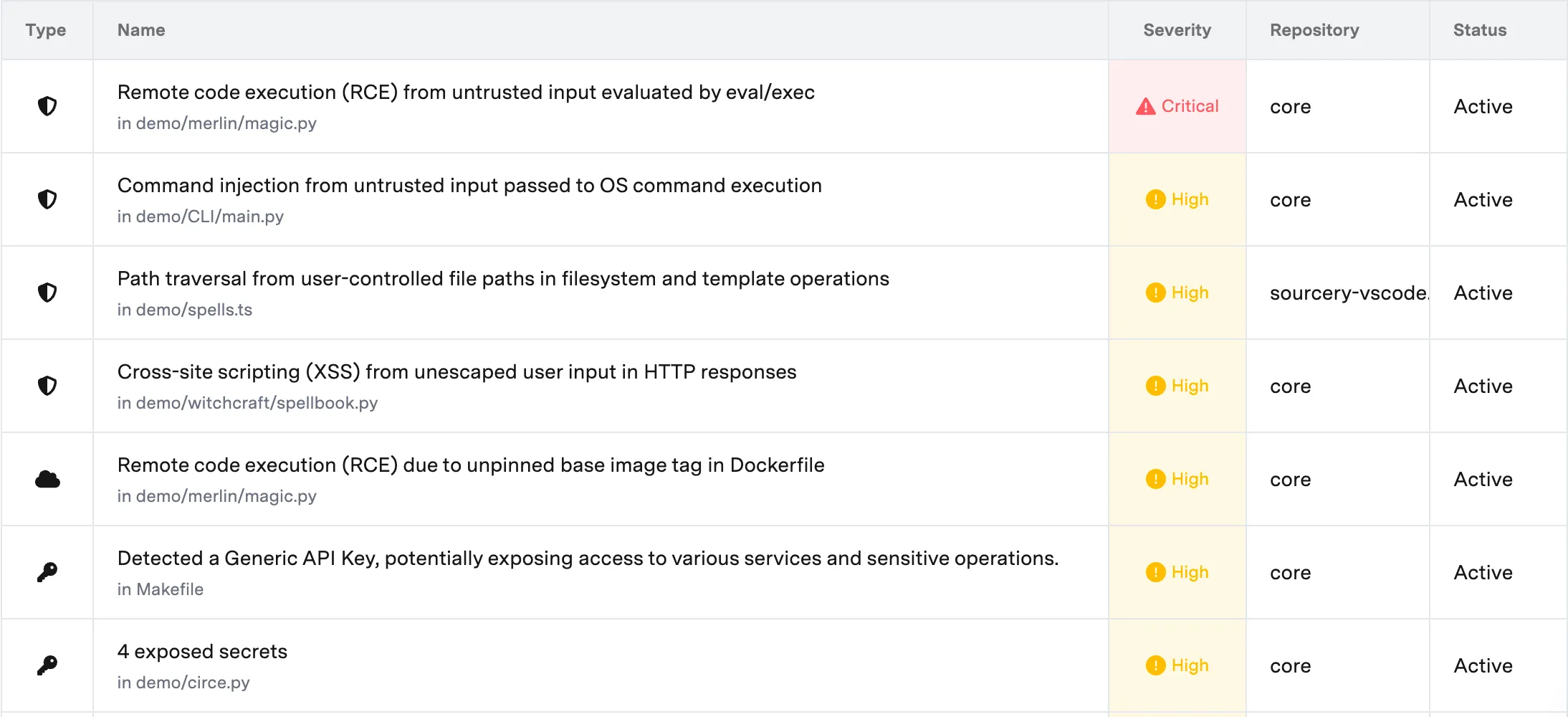Open the Cross-site scripting (XSS) issue
This screenshot has height=717, width=1568.
pos(456,372)
